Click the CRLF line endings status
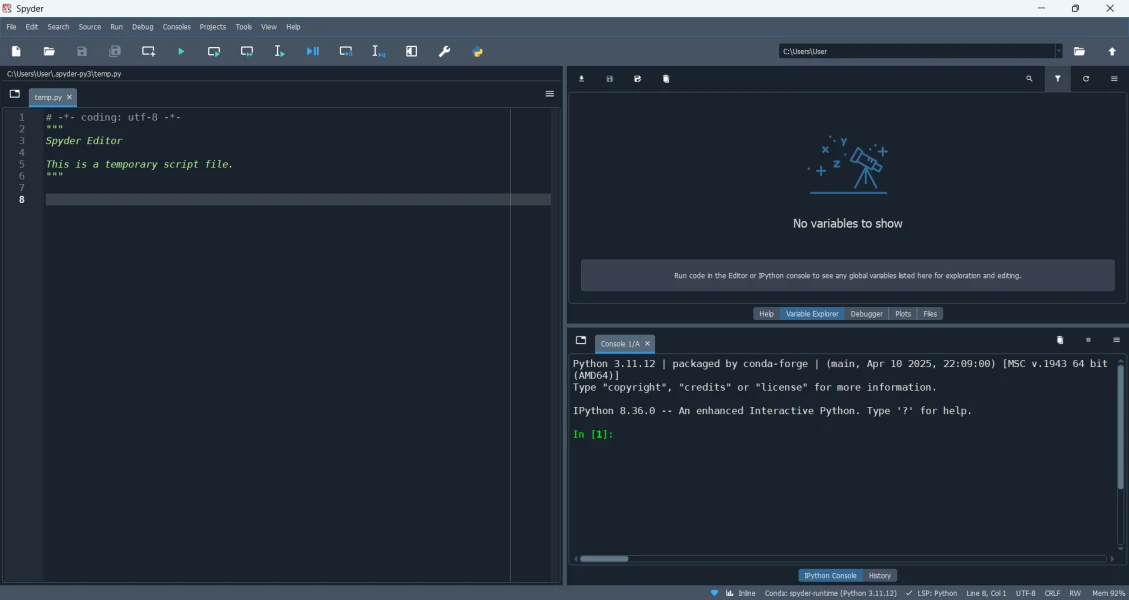Image resolution: width=1129 pixels, height=600 pixels. tap(1052, 594)
